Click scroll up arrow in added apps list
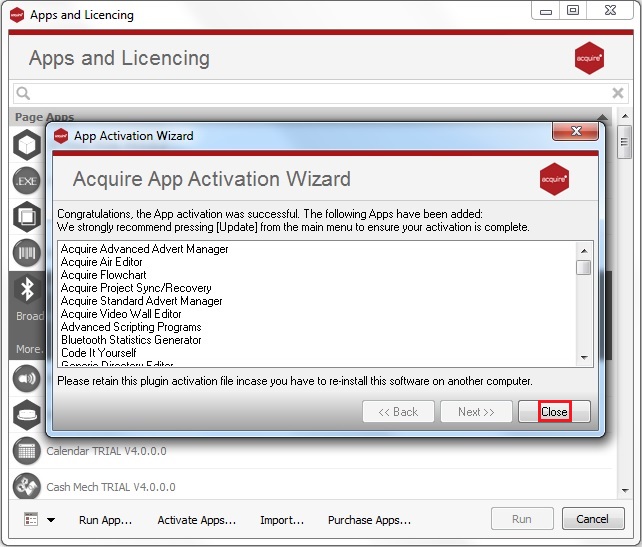The height and width of the screenshot is (547, 642). click(x=584, y=251)
